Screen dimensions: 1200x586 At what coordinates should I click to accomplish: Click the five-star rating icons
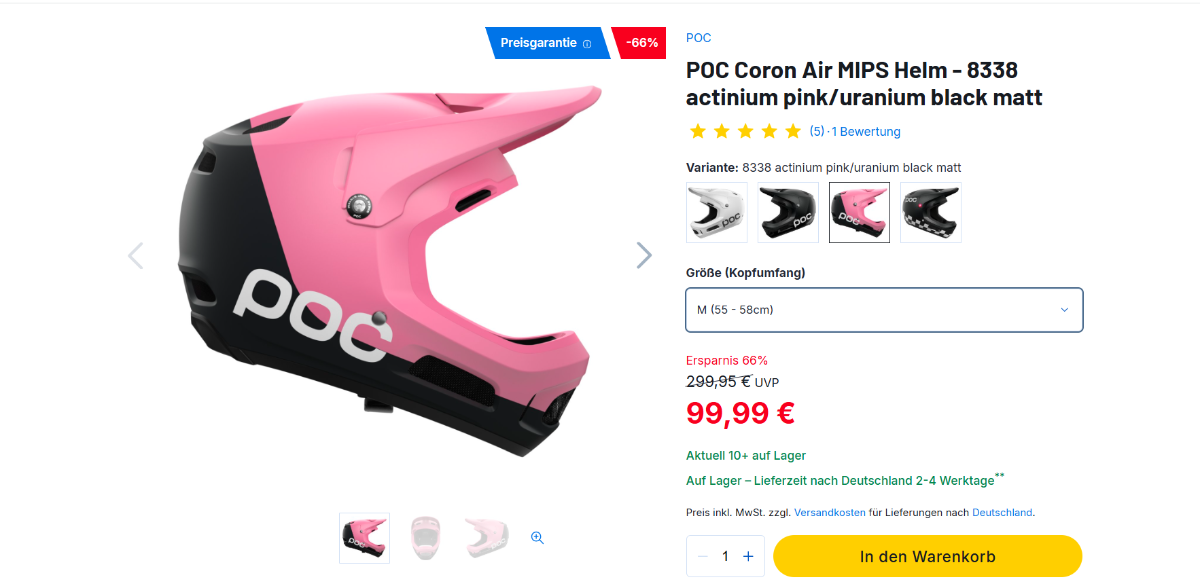pos(745,131)
